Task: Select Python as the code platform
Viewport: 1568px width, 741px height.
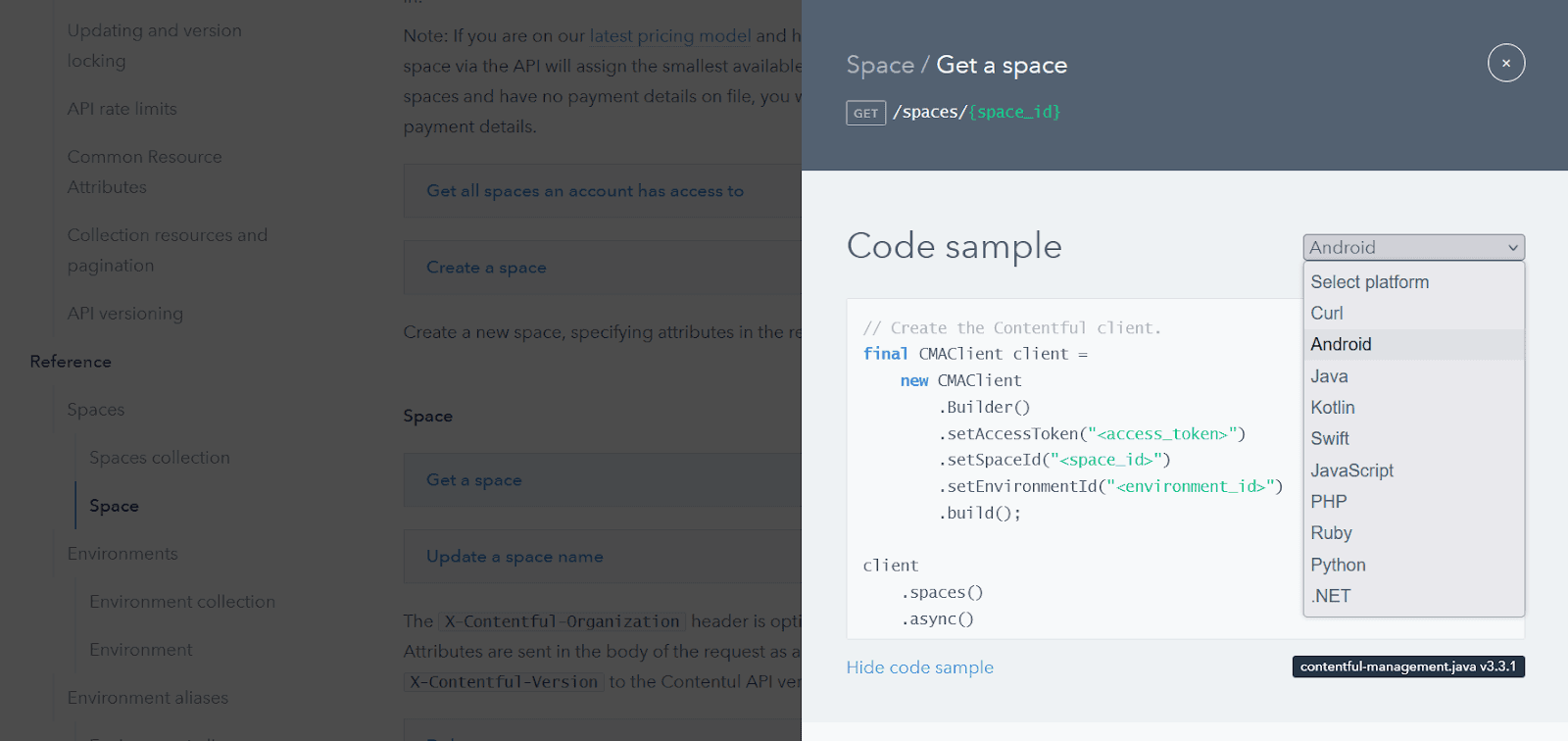Action: 1338,565
